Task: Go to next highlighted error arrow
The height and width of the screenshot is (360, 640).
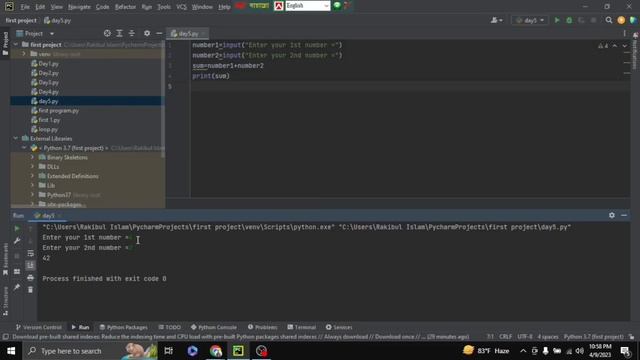Action: [x=624, y=46]
